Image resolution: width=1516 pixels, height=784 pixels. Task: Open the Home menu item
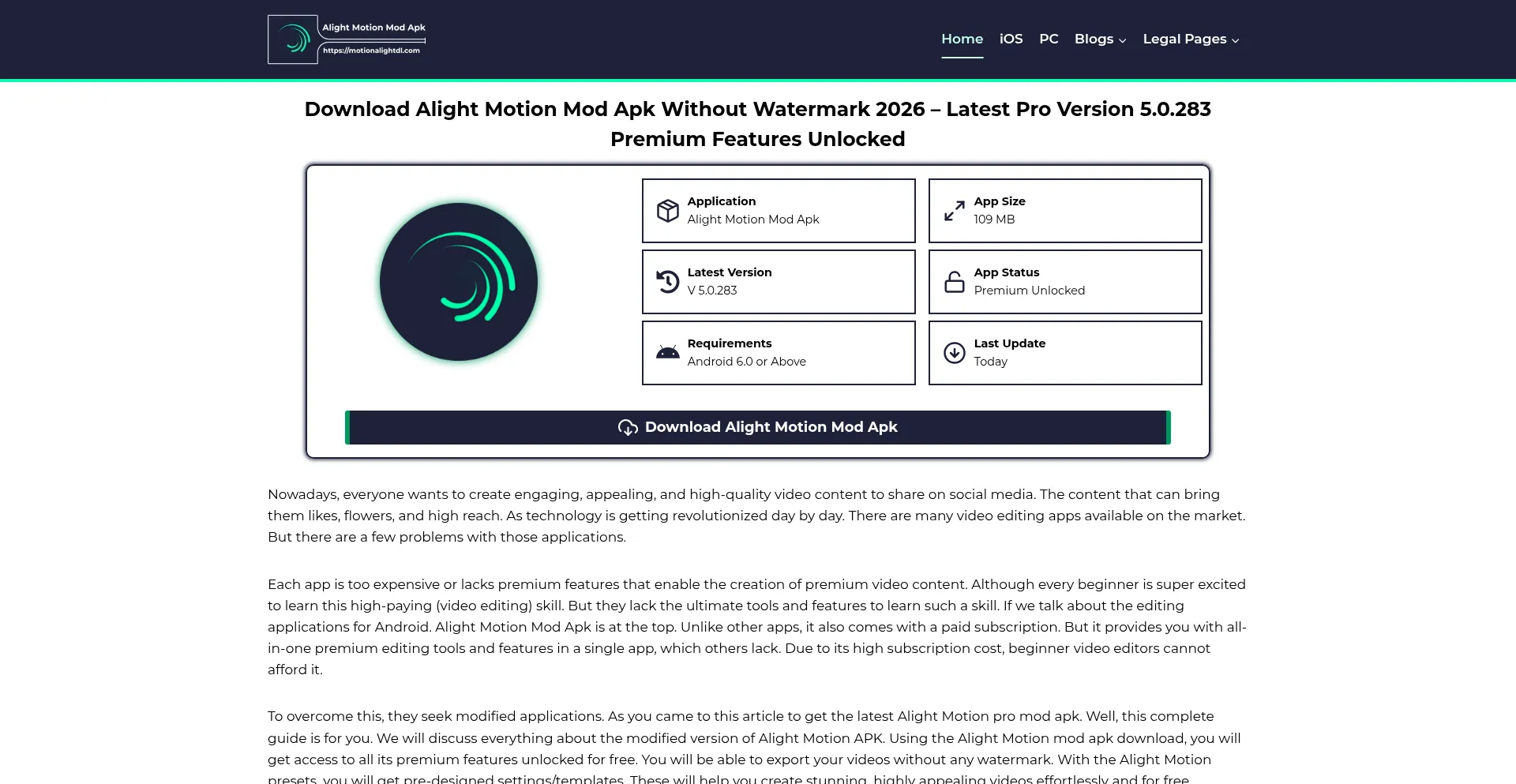tap(962, 39)
